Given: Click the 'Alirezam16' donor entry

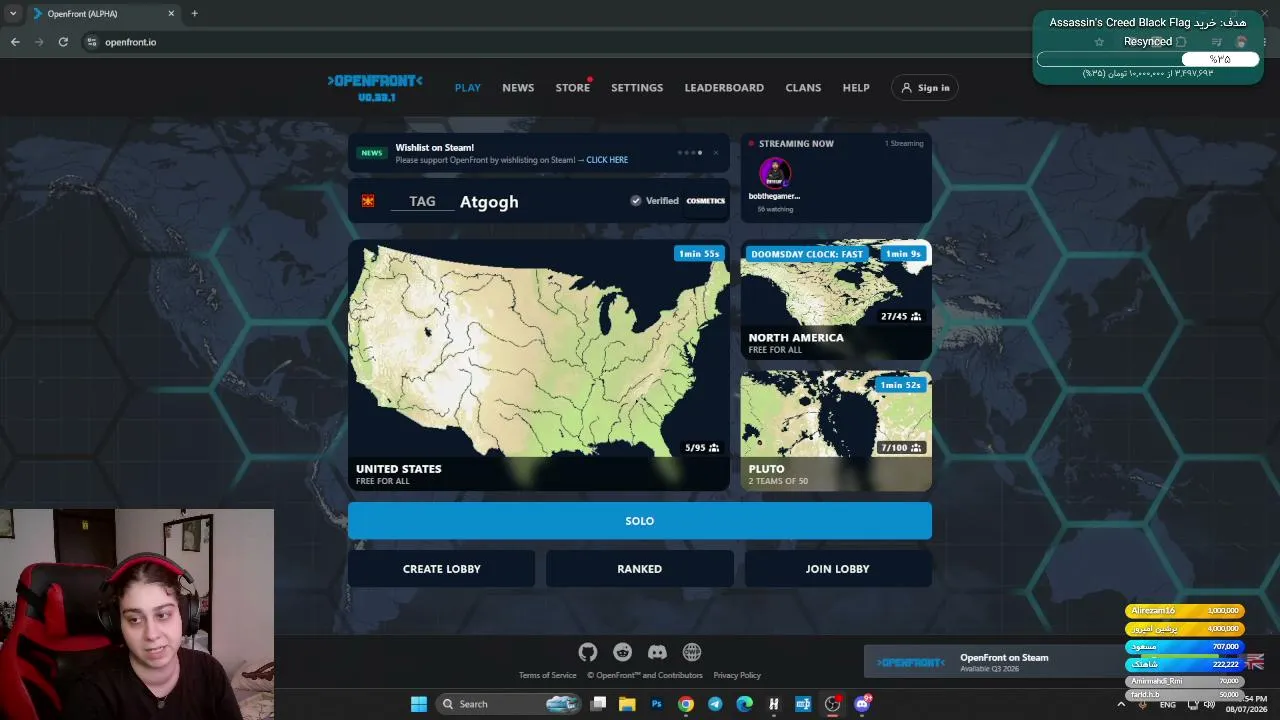Looking at the screenshot, I should [x=1185, y=611].
